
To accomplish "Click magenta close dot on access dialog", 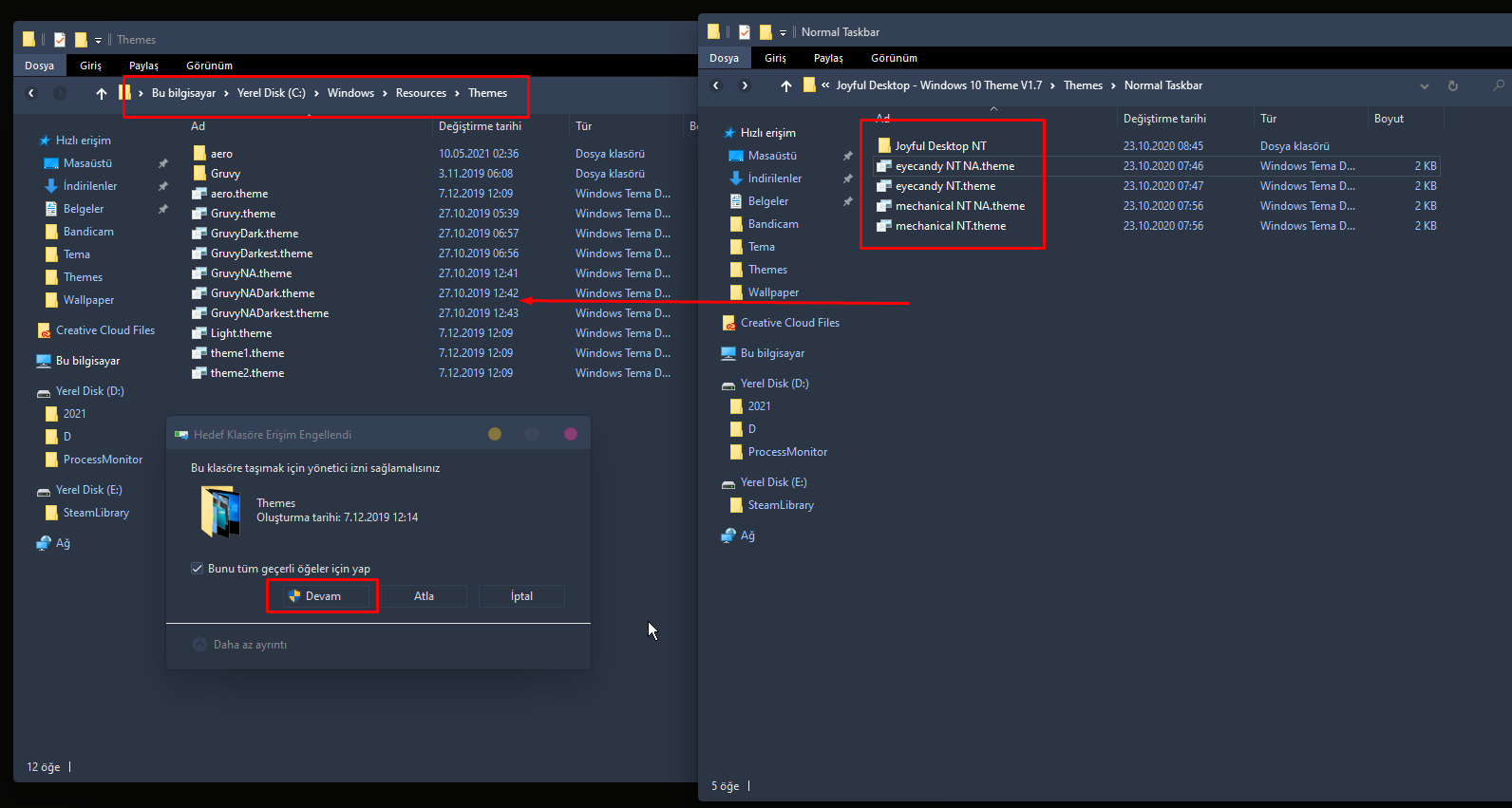I will pos(571,434).
